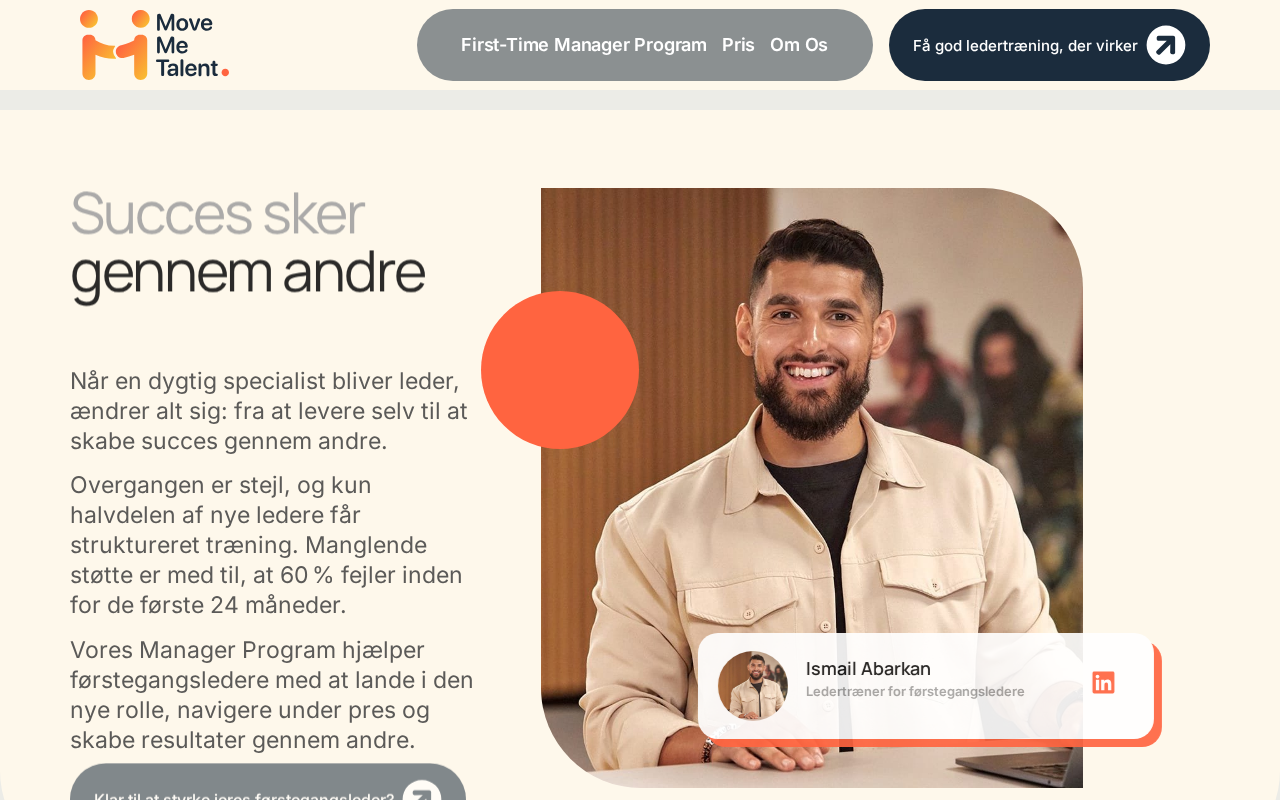This screenshot has width=1280, height=800.
Task: Select the name "Ismail Abarkan" on the card
Action: 868,669
